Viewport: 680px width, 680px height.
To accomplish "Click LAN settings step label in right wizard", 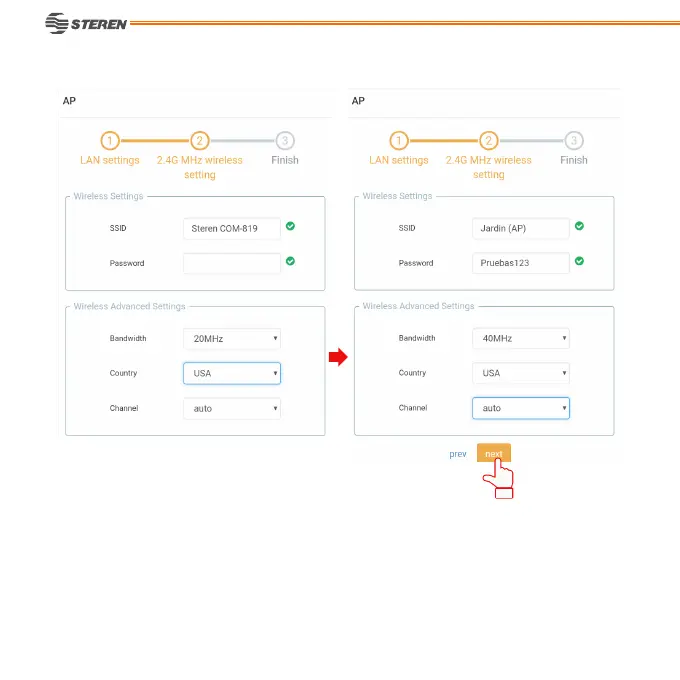I will click(399, 160).
